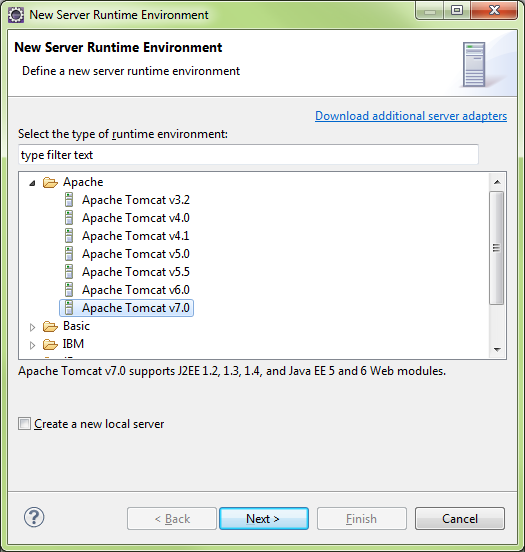
Task: Open Download additional server adapters link
Action: 411,116
